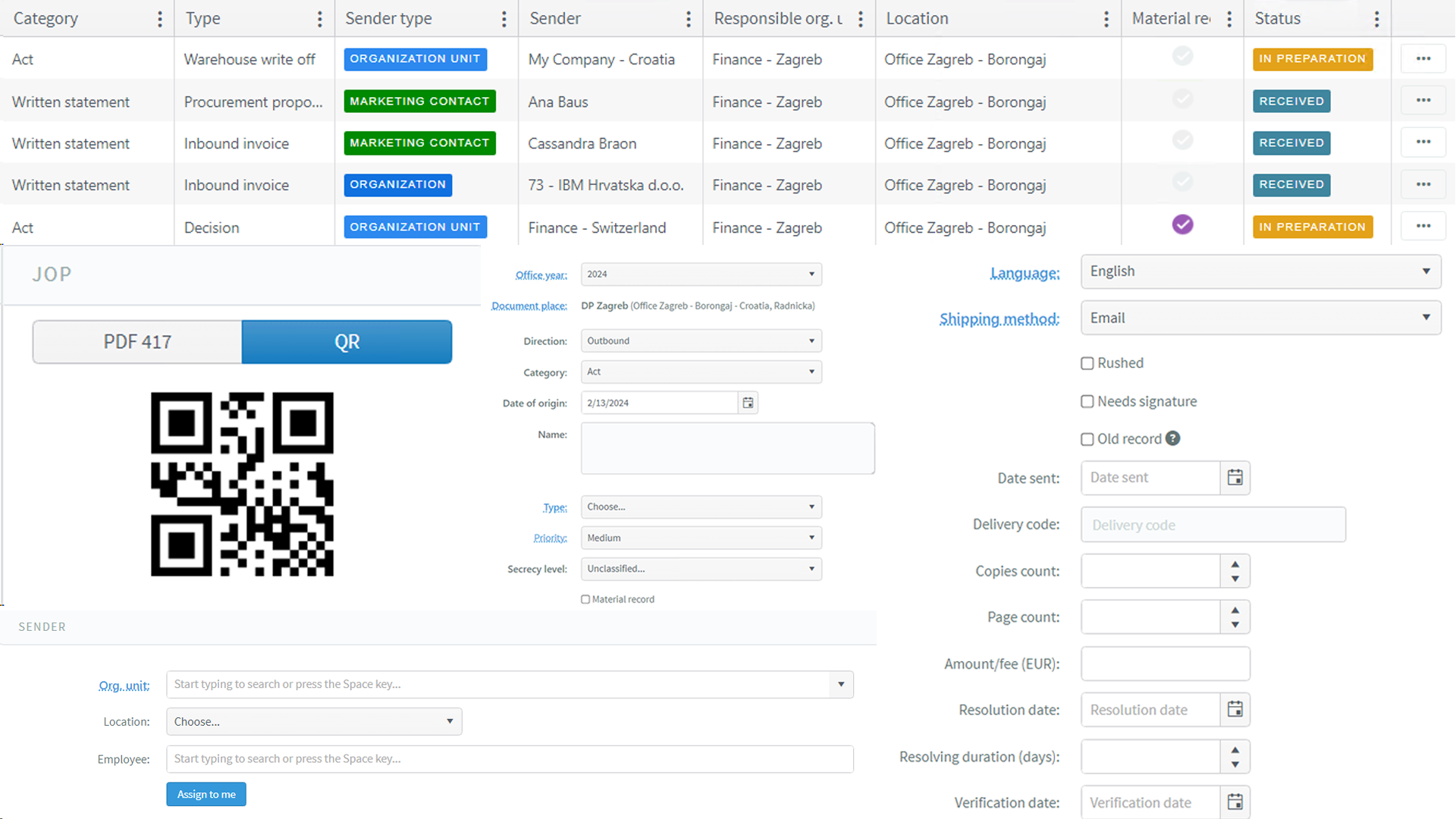Open calendar picker for Verification date
1456x819 pixels.
[1235, 802]
